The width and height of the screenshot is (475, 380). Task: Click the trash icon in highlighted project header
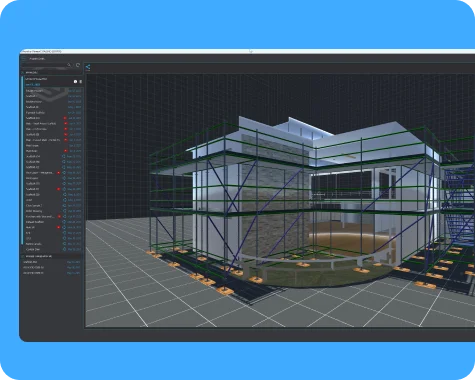click(x=80, y=81)
